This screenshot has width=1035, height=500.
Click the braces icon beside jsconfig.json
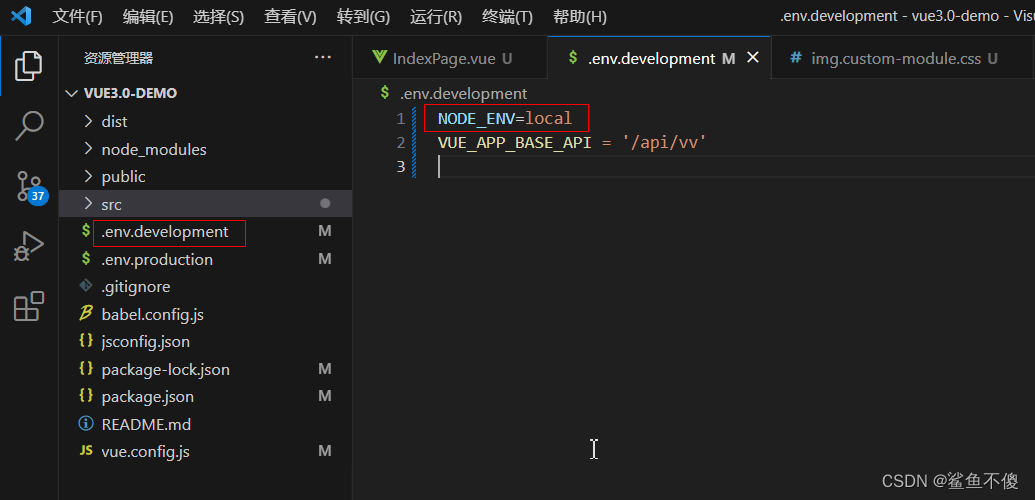click(x=86, y=341)
